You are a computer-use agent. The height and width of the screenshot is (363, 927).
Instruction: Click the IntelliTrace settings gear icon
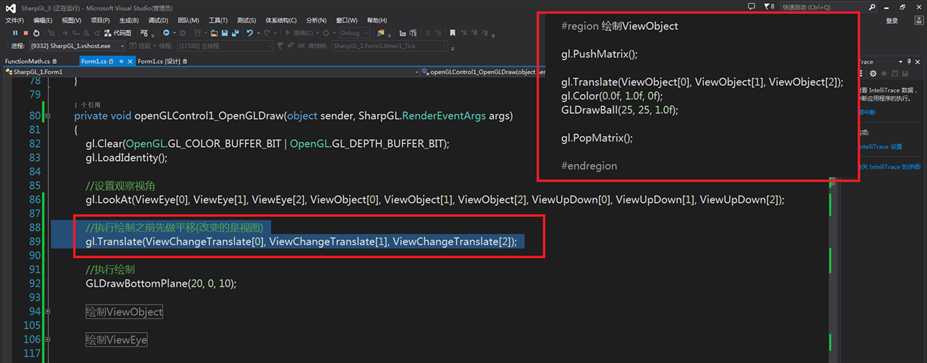873,74
